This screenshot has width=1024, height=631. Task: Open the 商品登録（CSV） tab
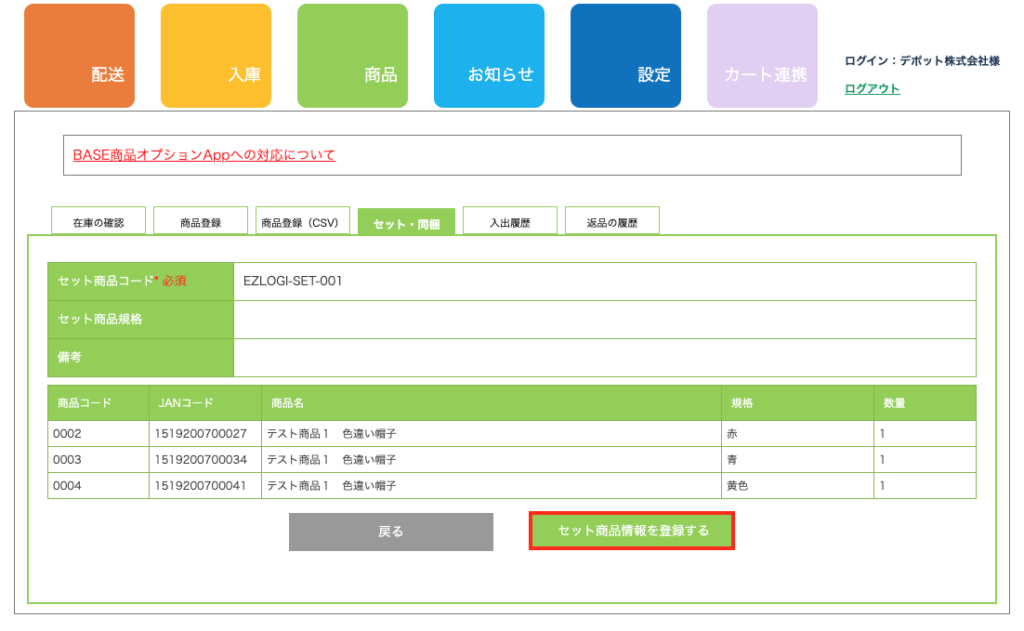coord(302,222)
